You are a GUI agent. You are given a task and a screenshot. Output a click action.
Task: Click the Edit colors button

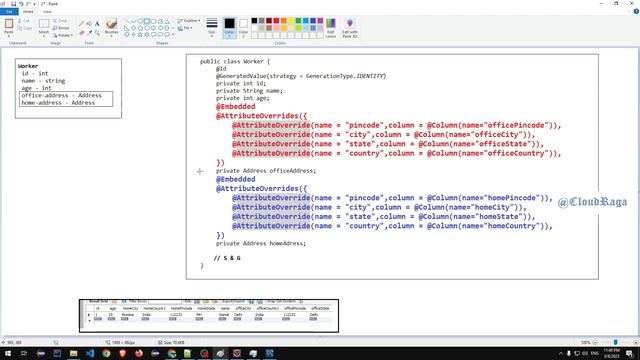coord(331,28)
